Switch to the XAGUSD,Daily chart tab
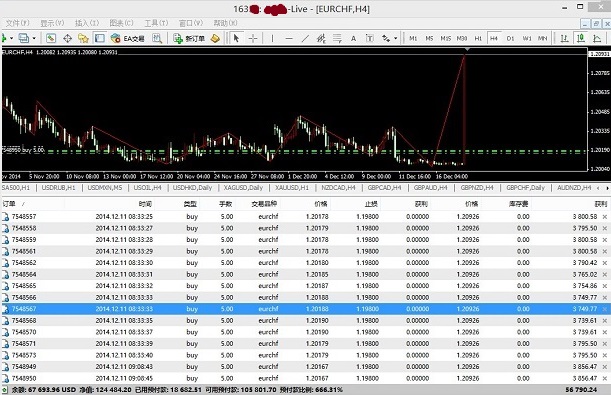The height and width of the screenshot is (395, 611). [243, 188]
